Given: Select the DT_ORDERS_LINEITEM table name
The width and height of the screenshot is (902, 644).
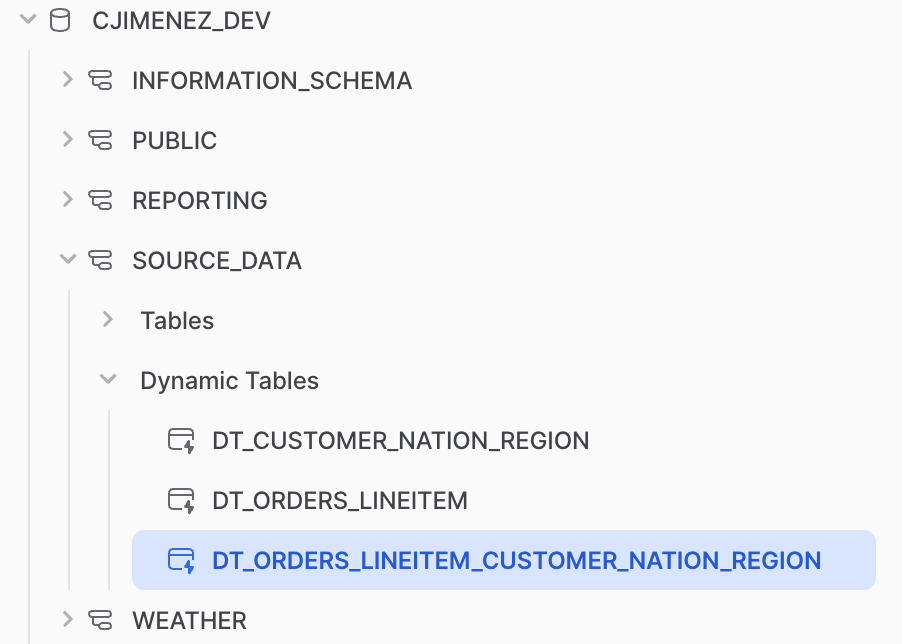Looking at the screenshot, I should 340,500.
